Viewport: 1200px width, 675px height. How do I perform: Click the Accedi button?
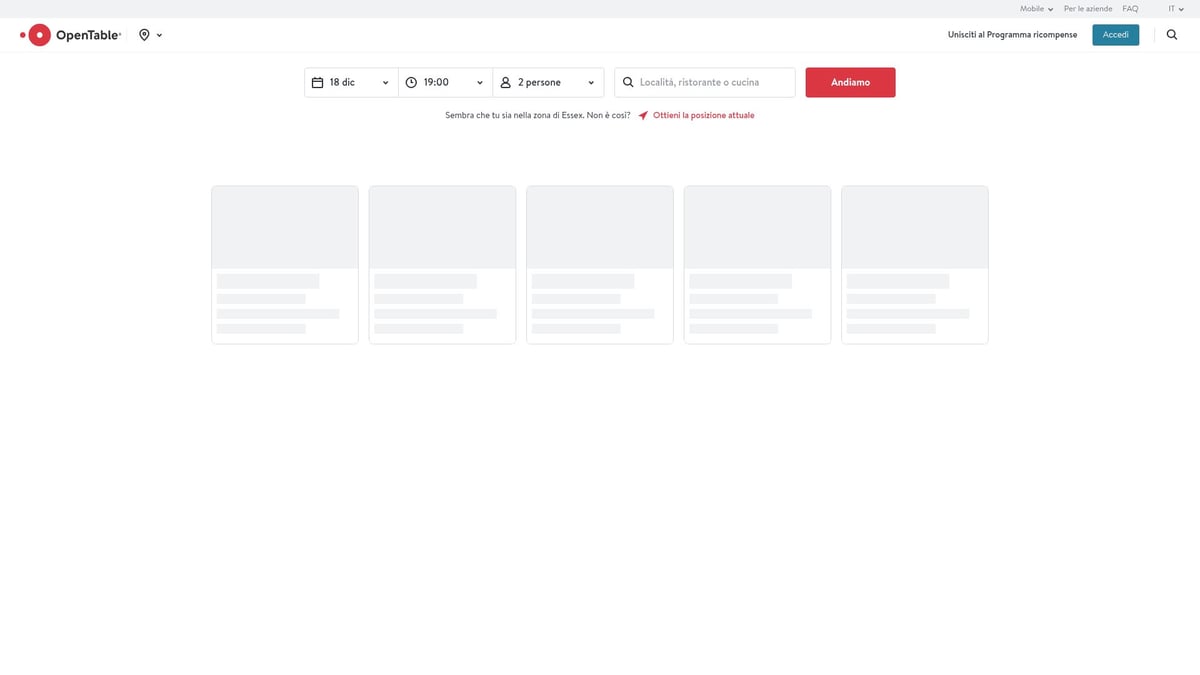[1115, 34]
